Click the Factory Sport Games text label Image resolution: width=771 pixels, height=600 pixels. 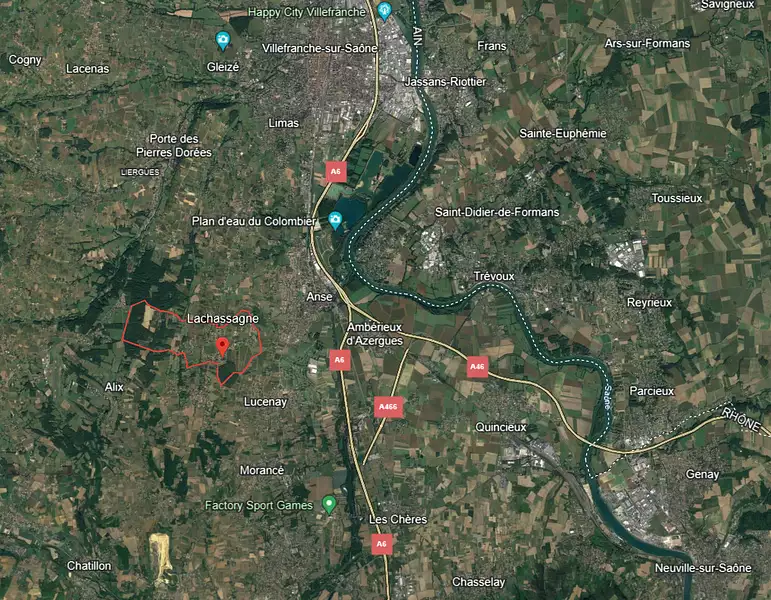point(259,506)
